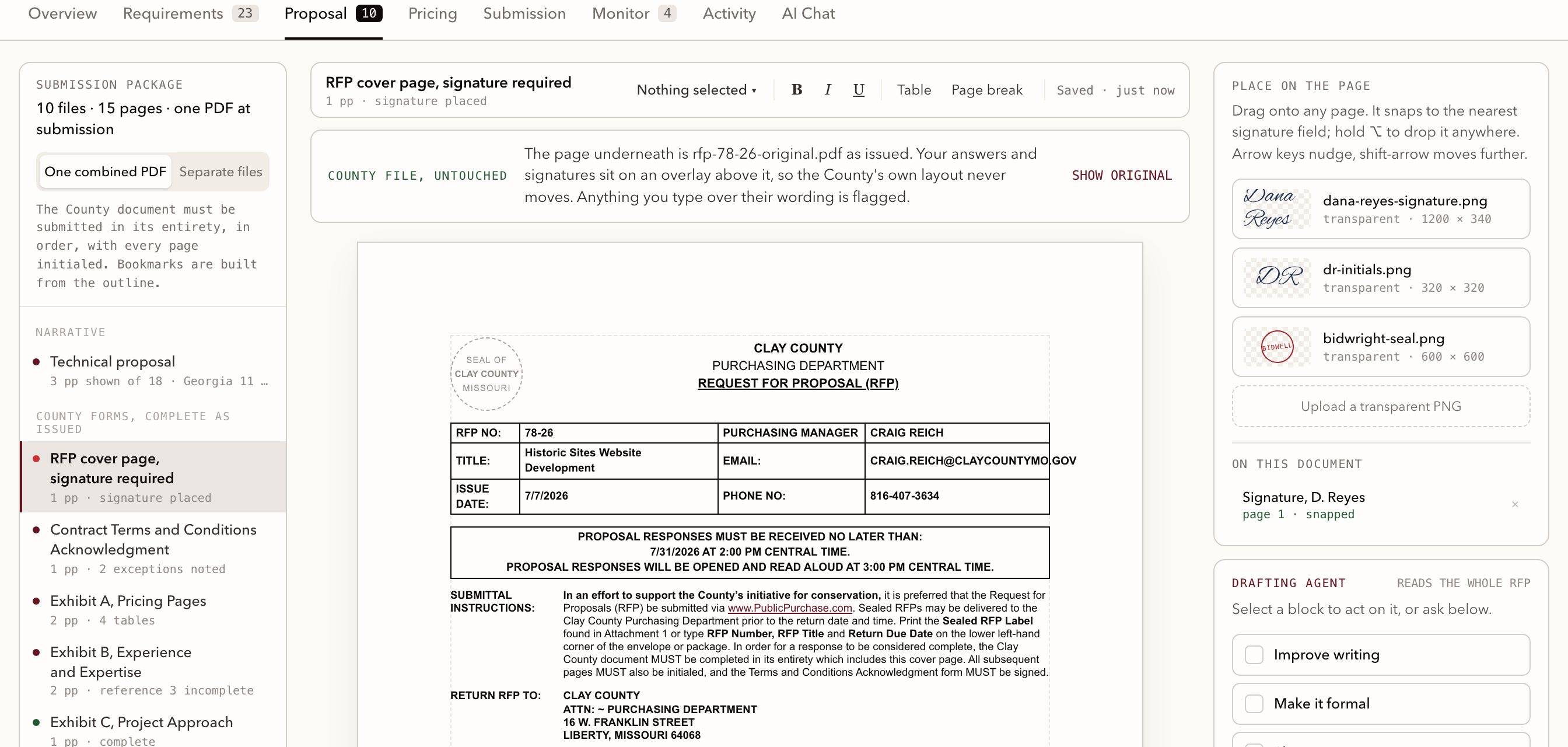Screen dimensions: 1568x747
Task: Select RFP cover page, signature required item
Action: pos(152,477)
